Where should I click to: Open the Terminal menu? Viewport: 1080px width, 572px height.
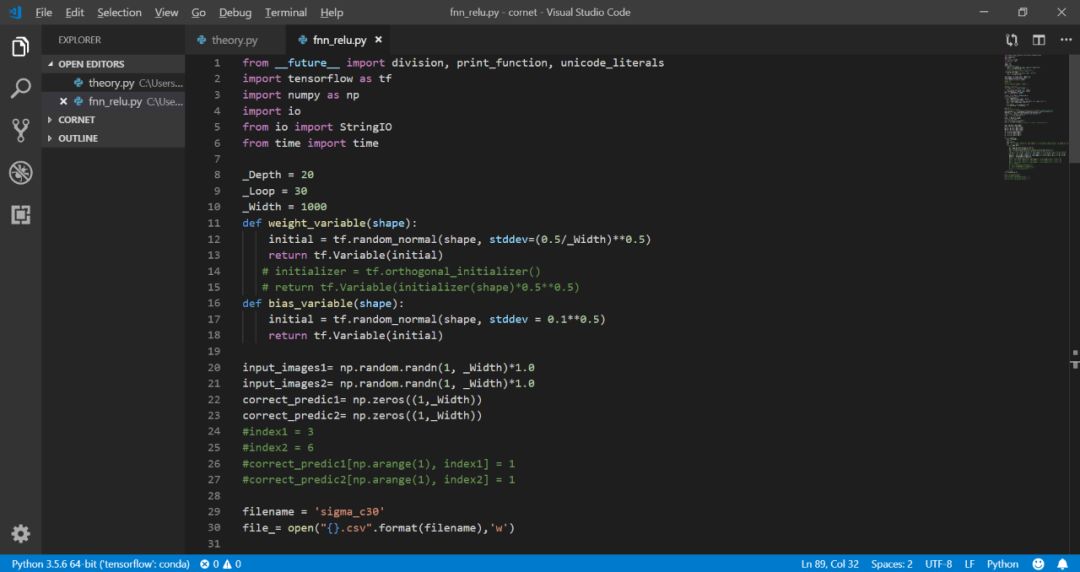286,12
